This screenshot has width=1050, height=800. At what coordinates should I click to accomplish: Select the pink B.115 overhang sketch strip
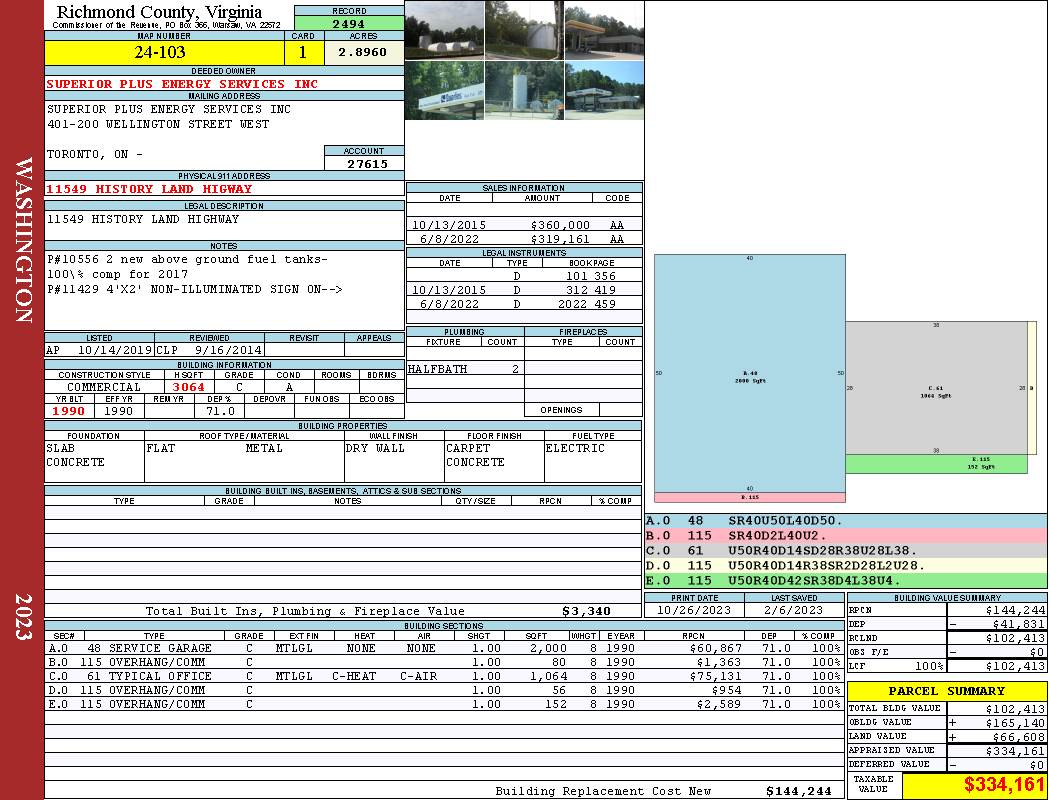(749, 497)
